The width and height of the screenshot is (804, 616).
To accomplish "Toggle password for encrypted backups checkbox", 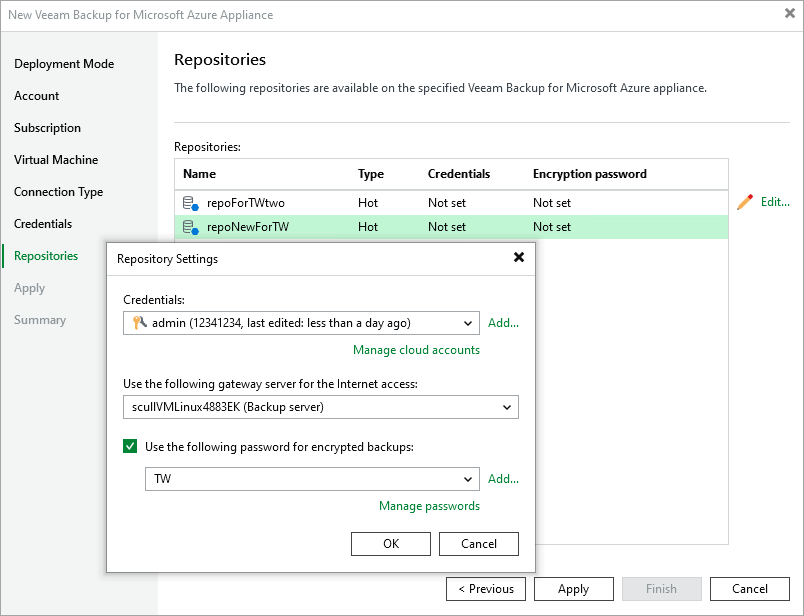I will (x=130, y=446).
